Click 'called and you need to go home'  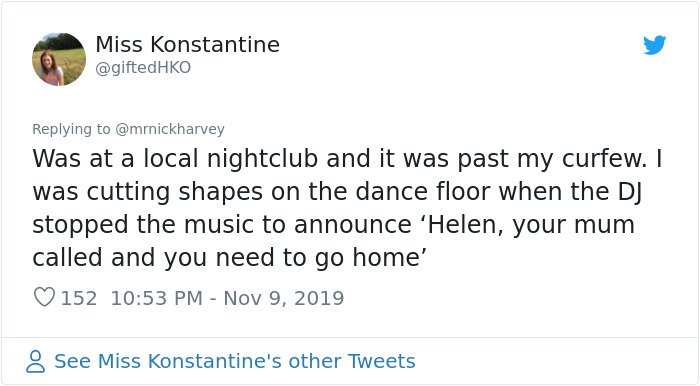pyautogui.click(x=226, y=258)
